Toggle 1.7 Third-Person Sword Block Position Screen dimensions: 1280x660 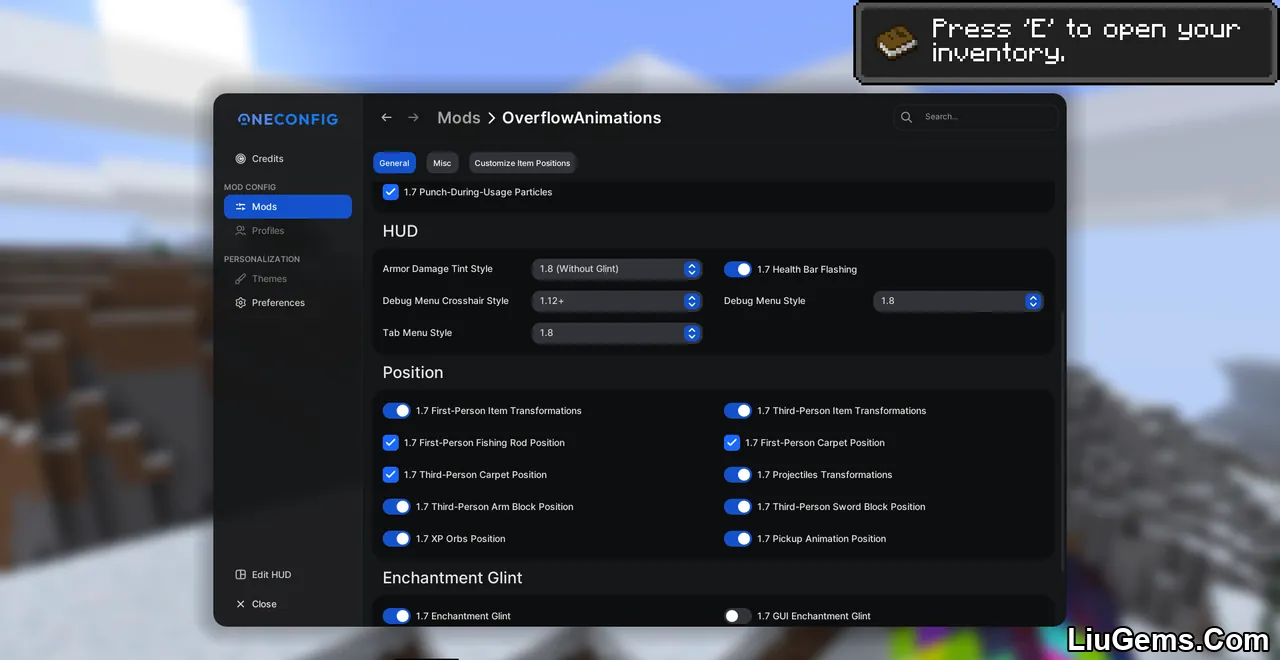[738, 507]
